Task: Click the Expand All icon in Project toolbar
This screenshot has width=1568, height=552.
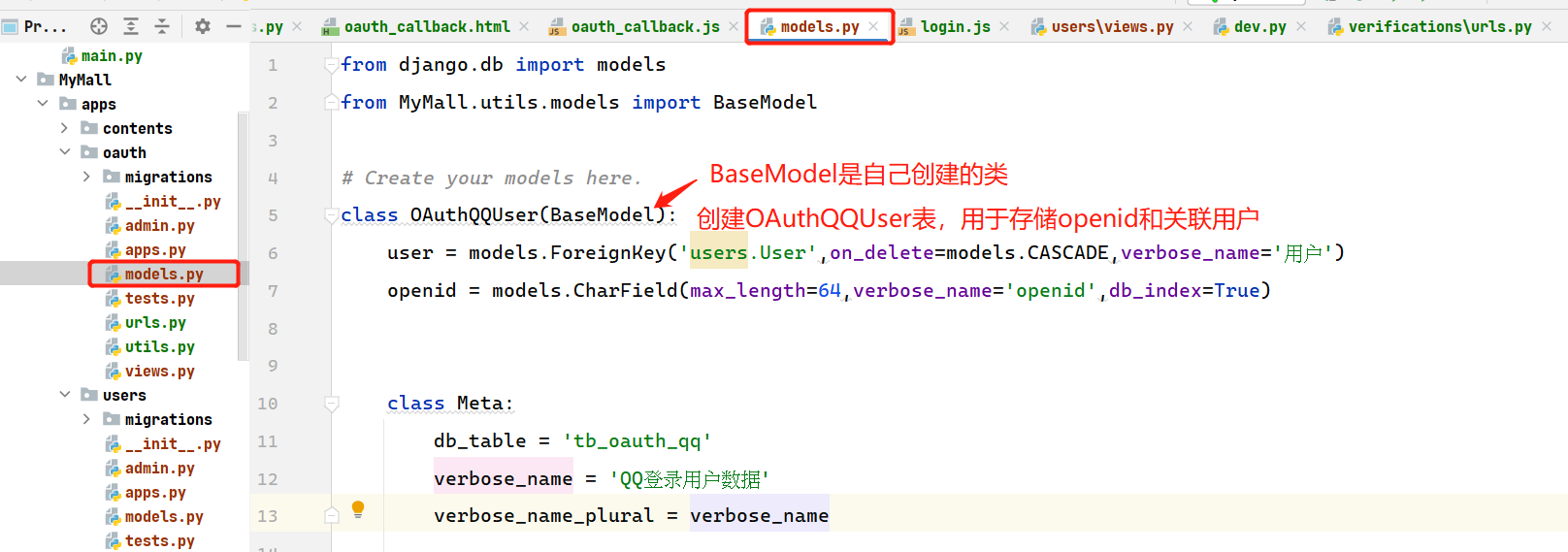Action: coord(131,26)
